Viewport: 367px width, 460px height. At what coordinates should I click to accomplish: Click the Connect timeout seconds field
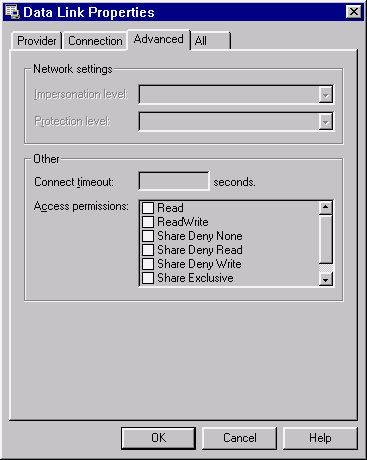click(x=174, y=181)
